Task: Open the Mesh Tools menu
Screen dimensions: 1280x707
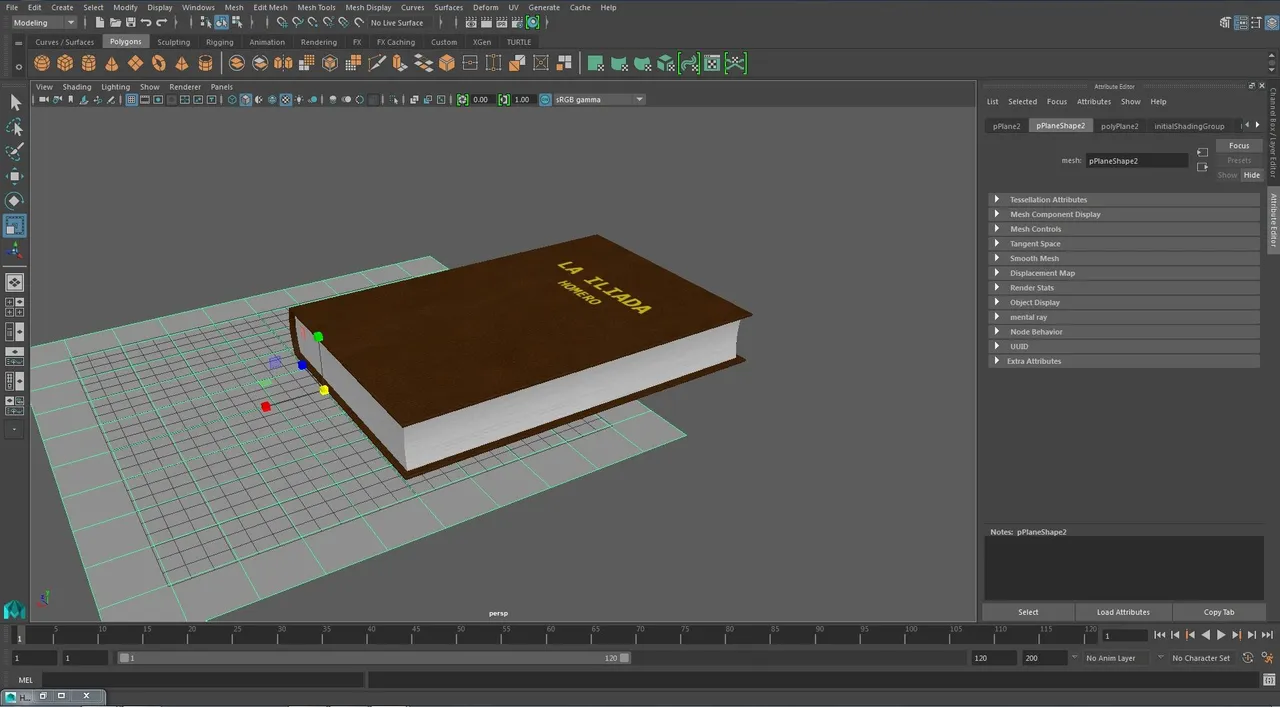Action: [316, 7]
